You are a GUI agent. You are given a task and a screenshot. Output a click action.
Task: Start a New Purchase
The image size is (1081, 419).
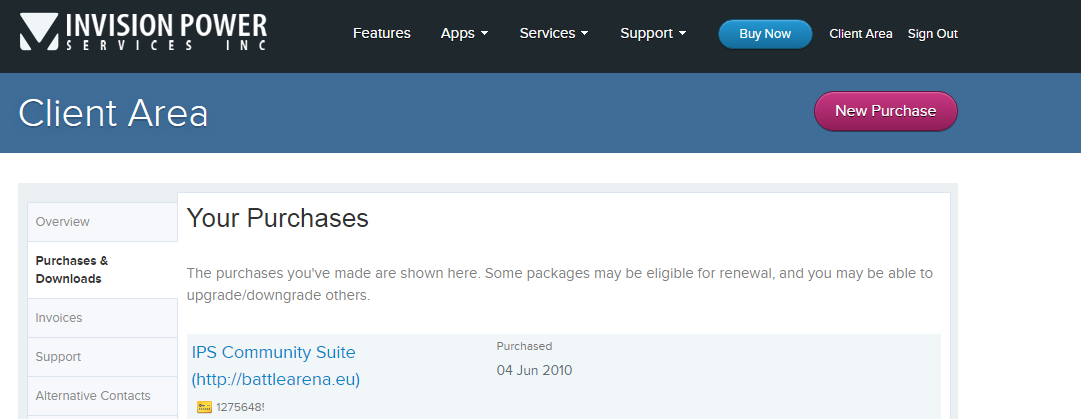[885, 111]
